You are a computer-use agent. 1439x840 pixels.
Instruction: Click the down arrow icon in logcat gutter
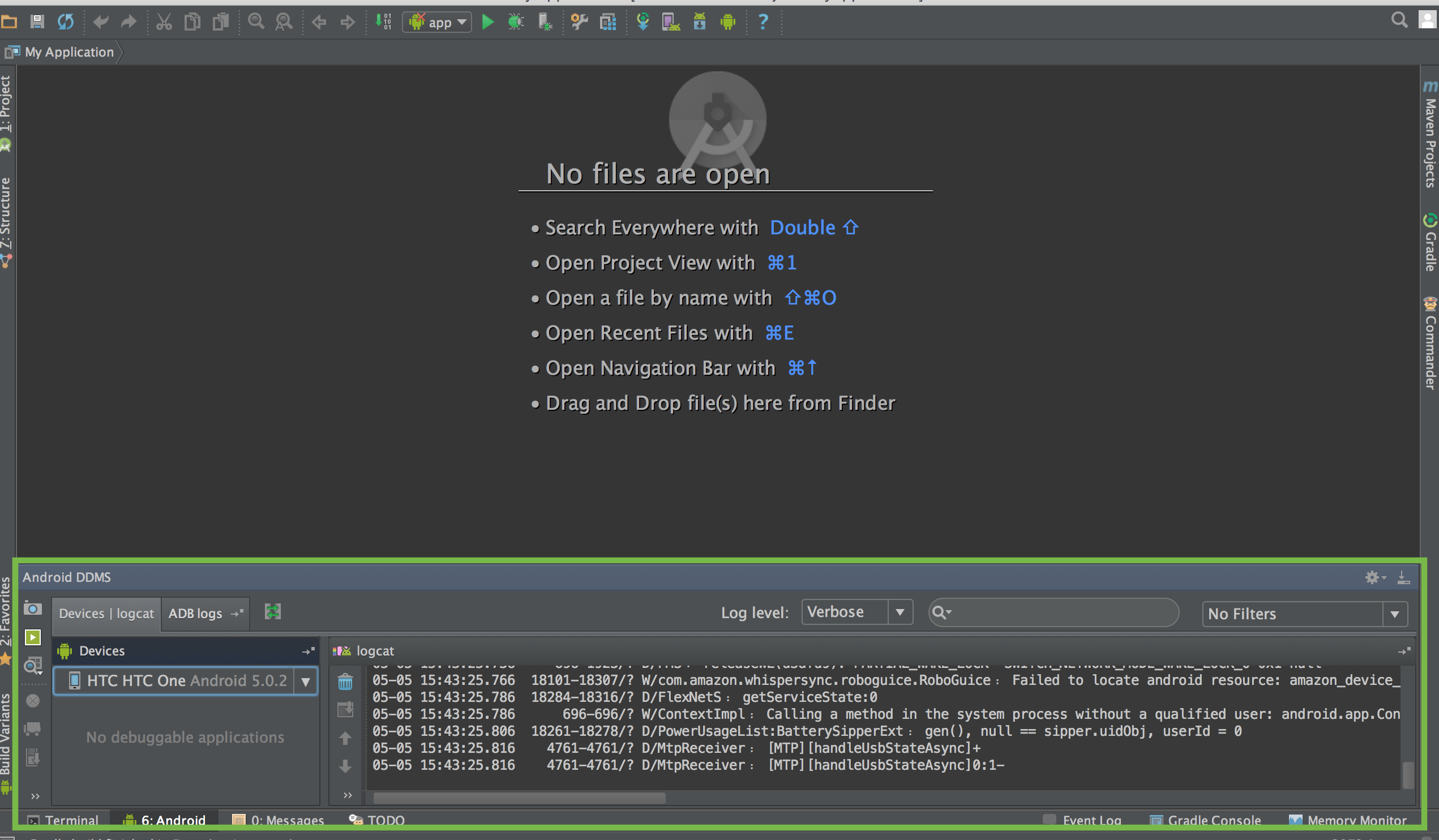345,766
